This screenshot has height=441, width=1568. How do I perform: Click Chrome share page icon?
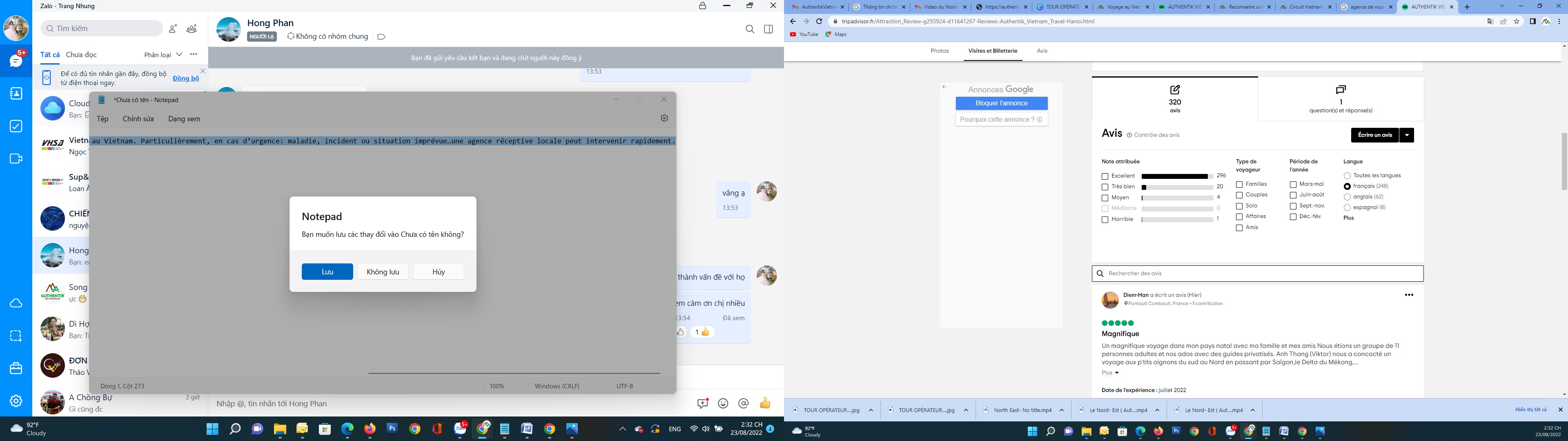click(x=1503, y=21)
